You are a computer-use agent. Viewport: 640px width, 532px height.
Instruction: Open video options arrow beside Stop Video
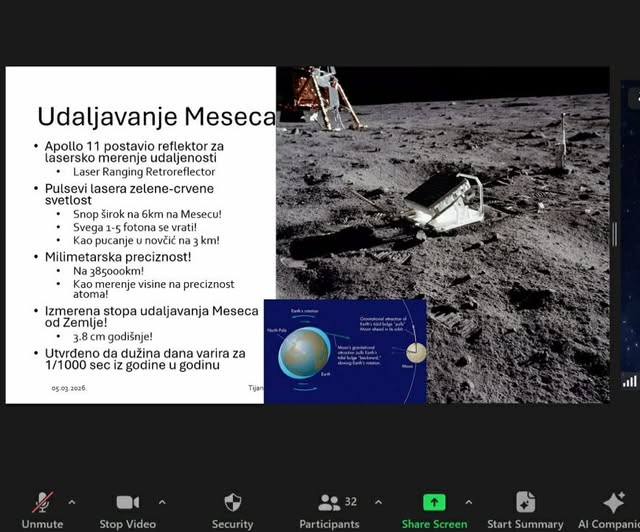[x=162, y=502]
